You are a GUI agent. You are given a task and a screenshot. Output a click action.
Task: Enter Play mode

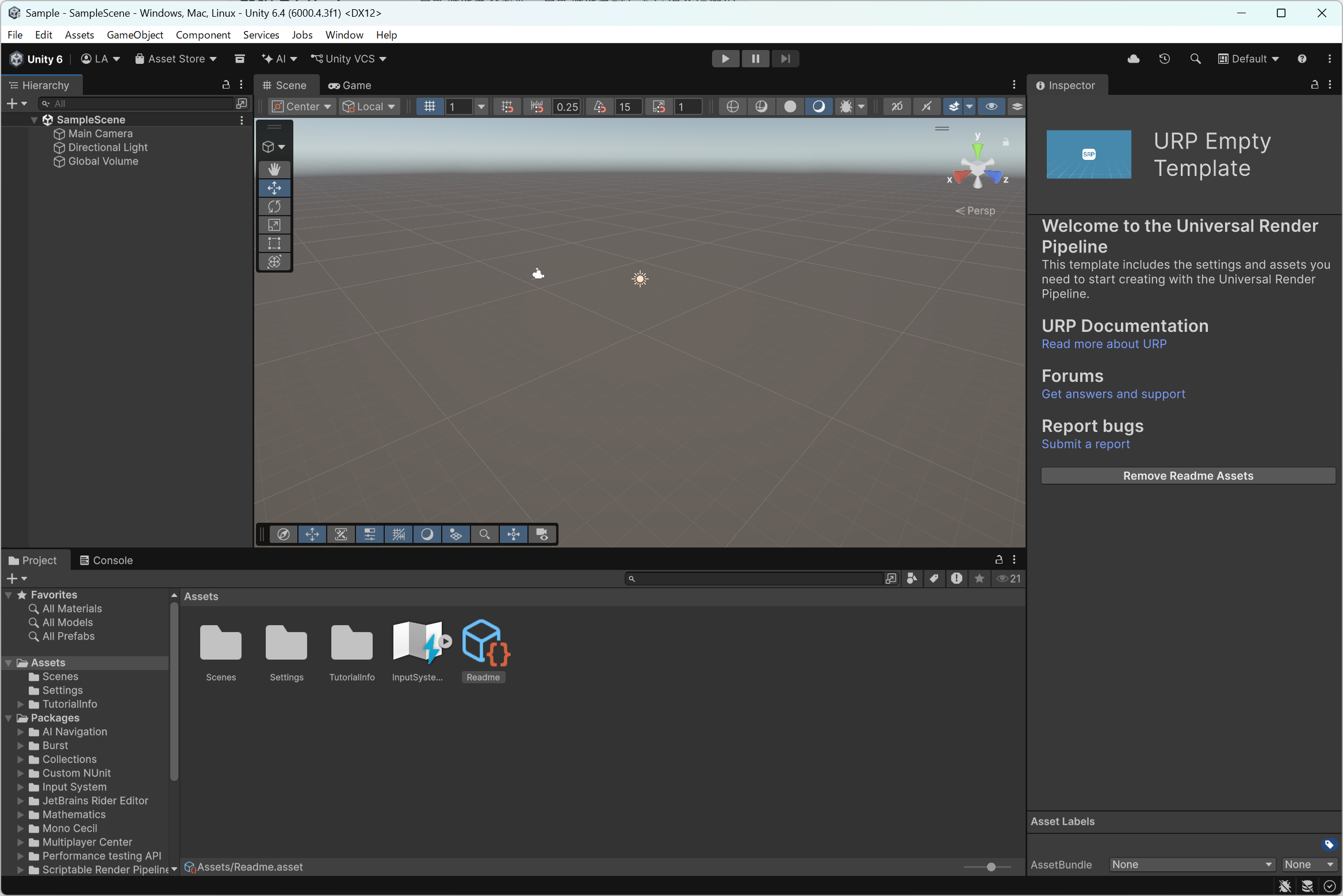click(725, 59)
